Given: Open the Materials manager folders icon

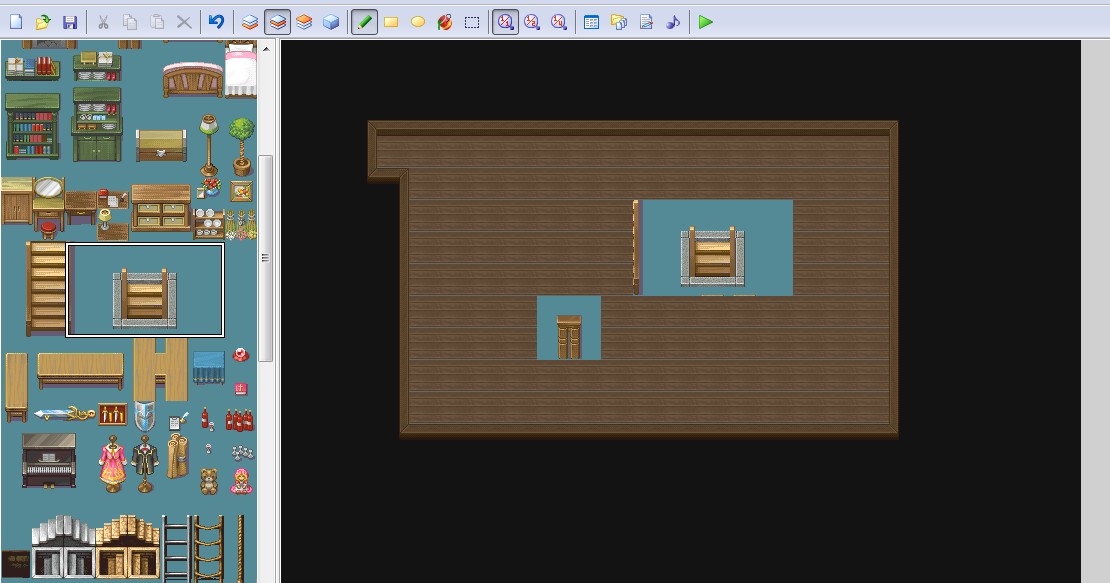Looking at the screenshot, I should click(619, 22).
